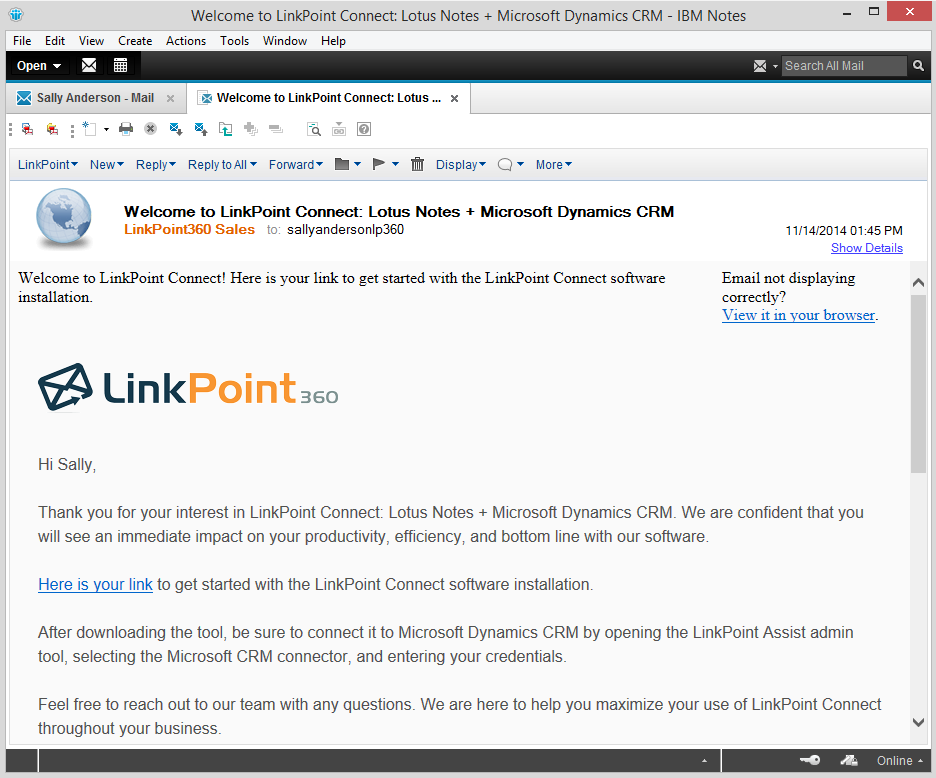This screenshot has height=778, width=936.
Task: Click the scrollbar down arrow
Action: (919, 722)
